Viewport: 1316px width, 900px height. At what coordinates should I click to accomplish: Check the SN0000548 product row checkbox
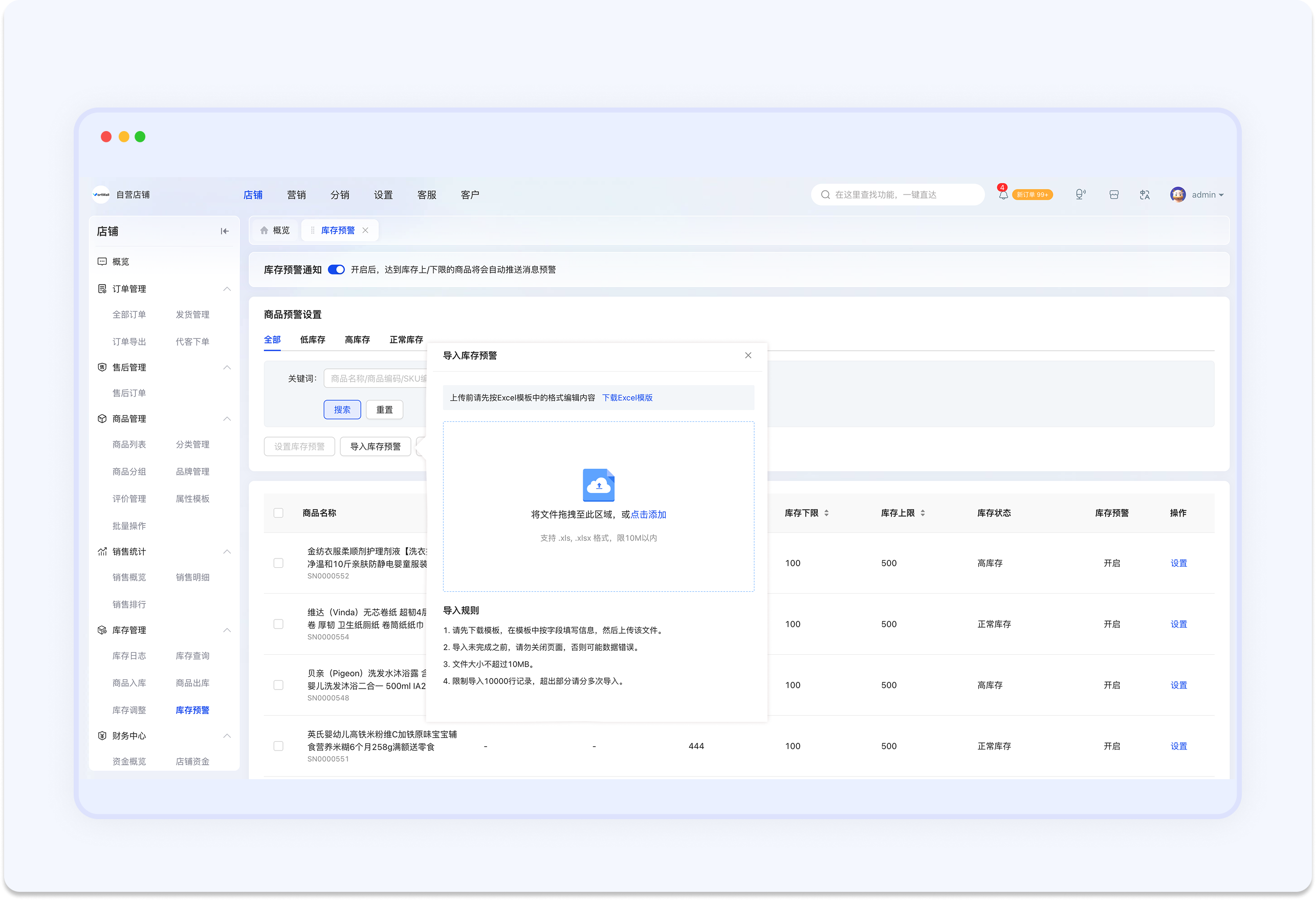pyautogui.click(x=279, y=684)
